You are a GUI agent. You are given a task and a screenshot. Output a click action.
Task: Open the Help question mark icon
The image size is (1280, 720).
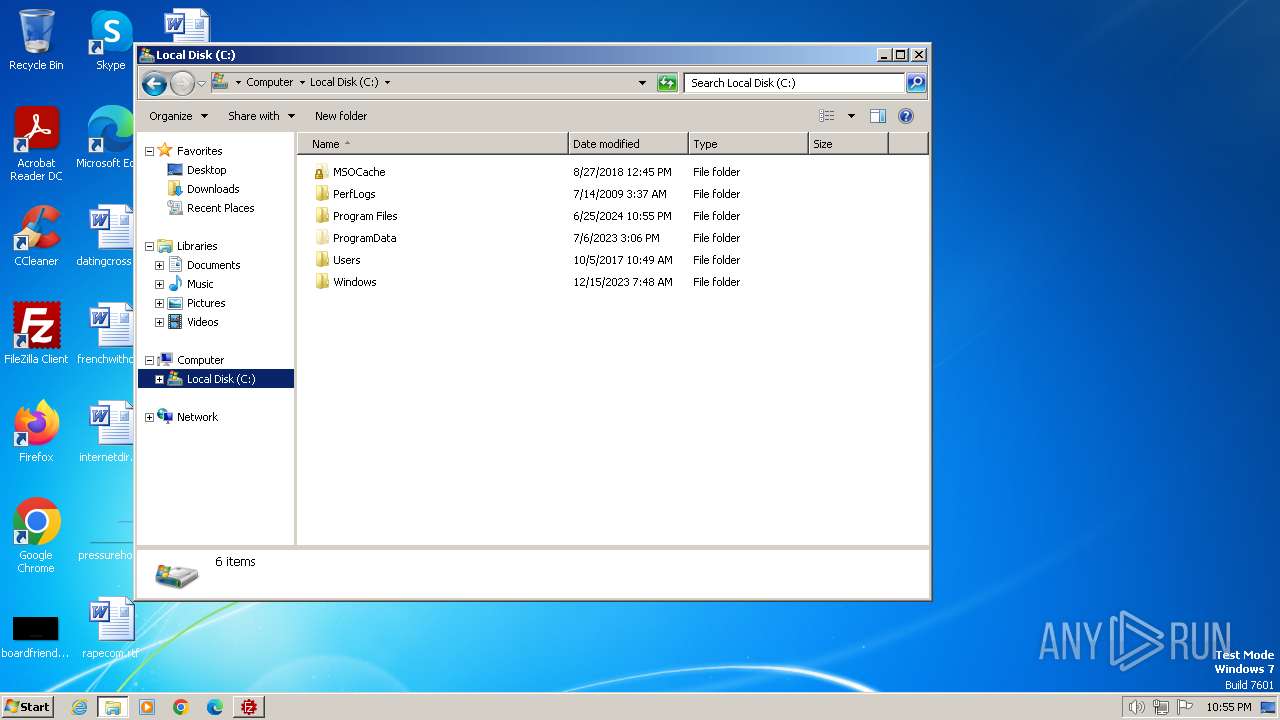[x=906, y=116]
